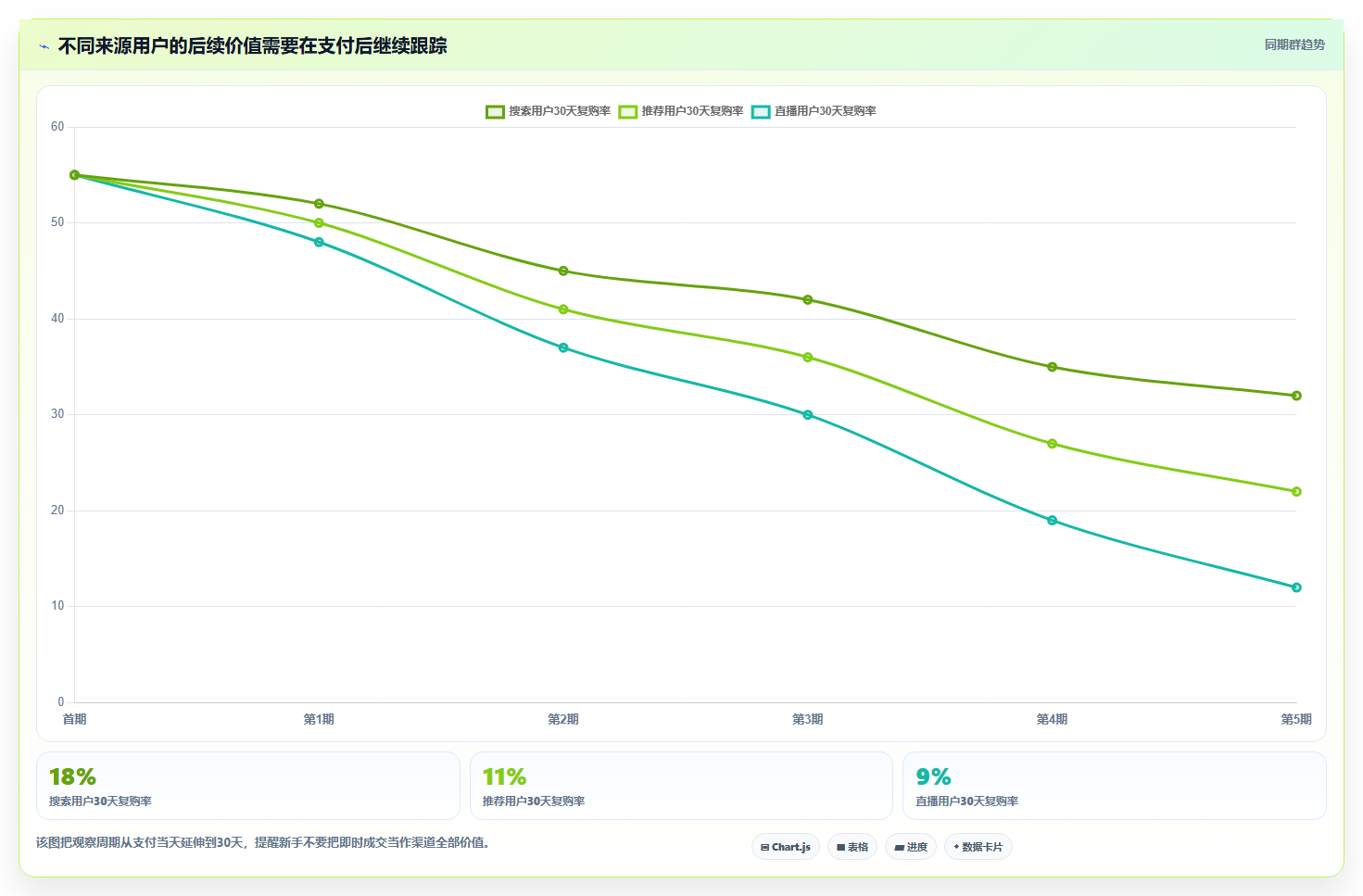The height and width of the screenshot is (896, 1363).
Task: Click the 第2期 x-axis label
Action: [x=563, y=719]
